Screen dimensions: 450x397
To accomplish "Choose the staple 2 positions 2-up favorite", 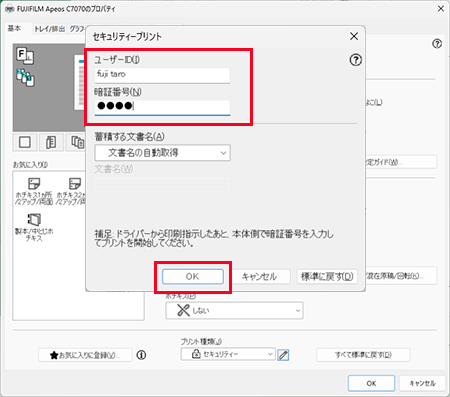I will pos(72,191).
